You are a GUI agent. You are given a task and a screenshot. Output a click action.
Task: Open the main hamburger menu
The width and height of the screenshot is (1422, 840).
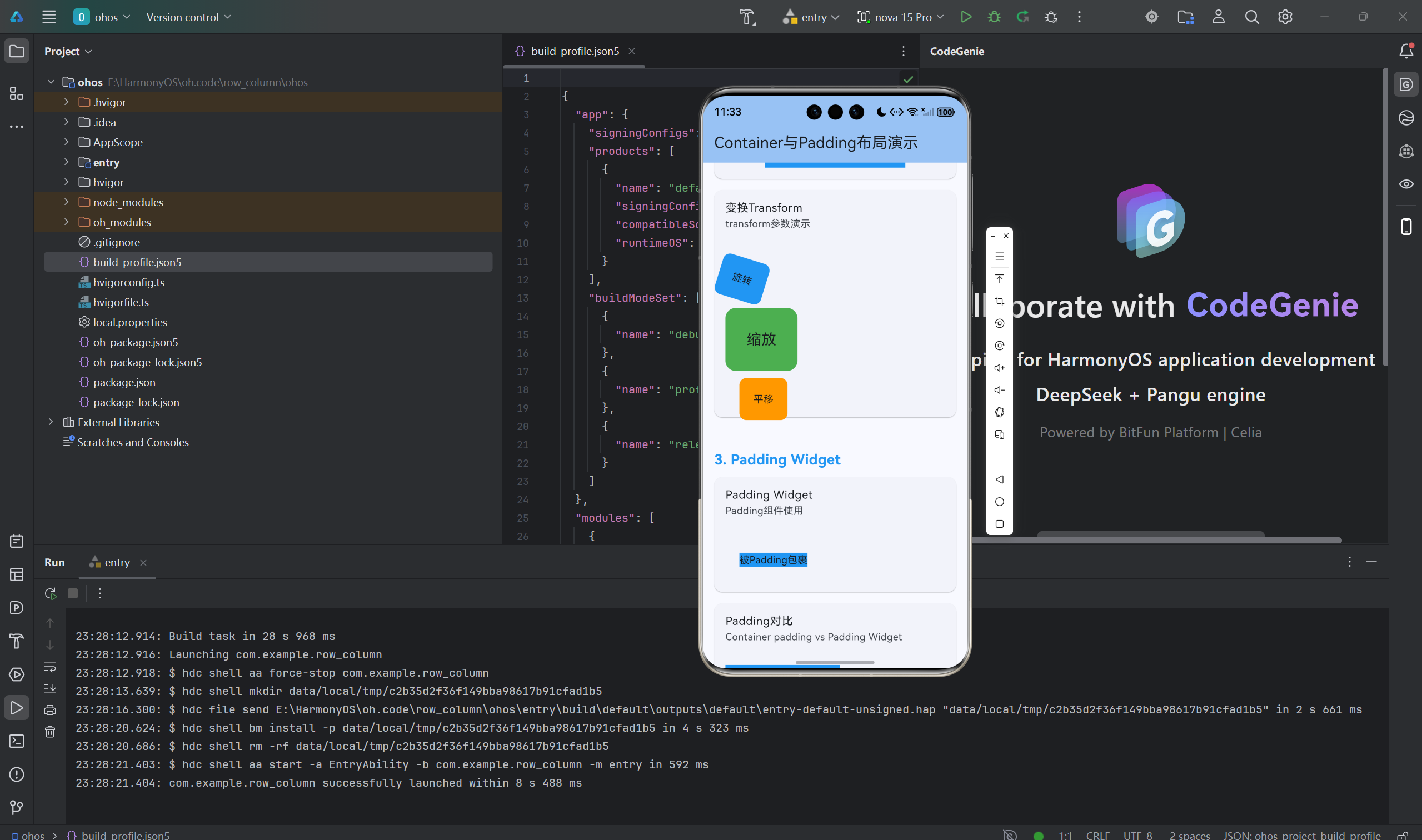(49, 17)
